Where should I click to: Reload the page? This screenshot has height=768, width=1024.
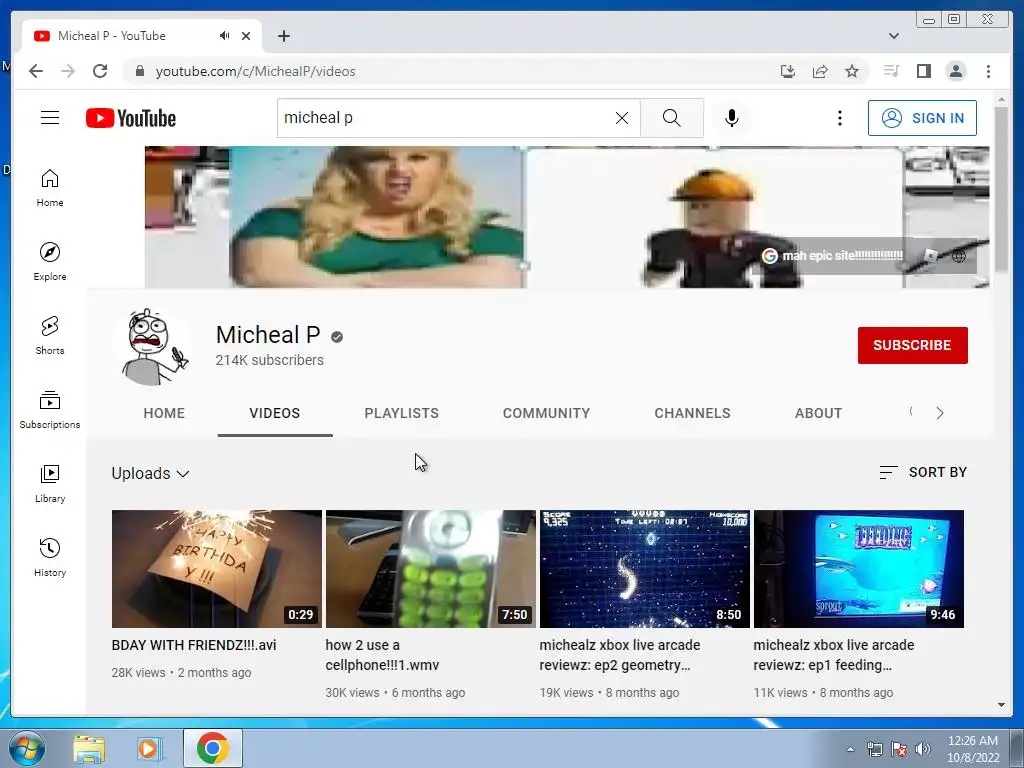coord(100,71)
